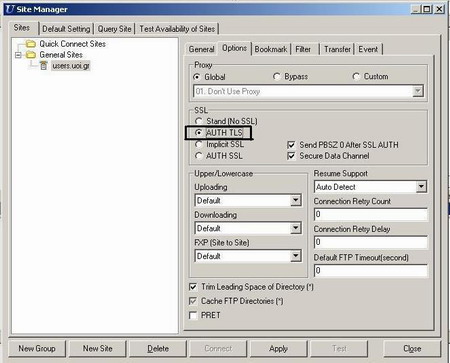
Task: Click the Quick Connect Sites folder icon
Action: (x=31, y=44)
